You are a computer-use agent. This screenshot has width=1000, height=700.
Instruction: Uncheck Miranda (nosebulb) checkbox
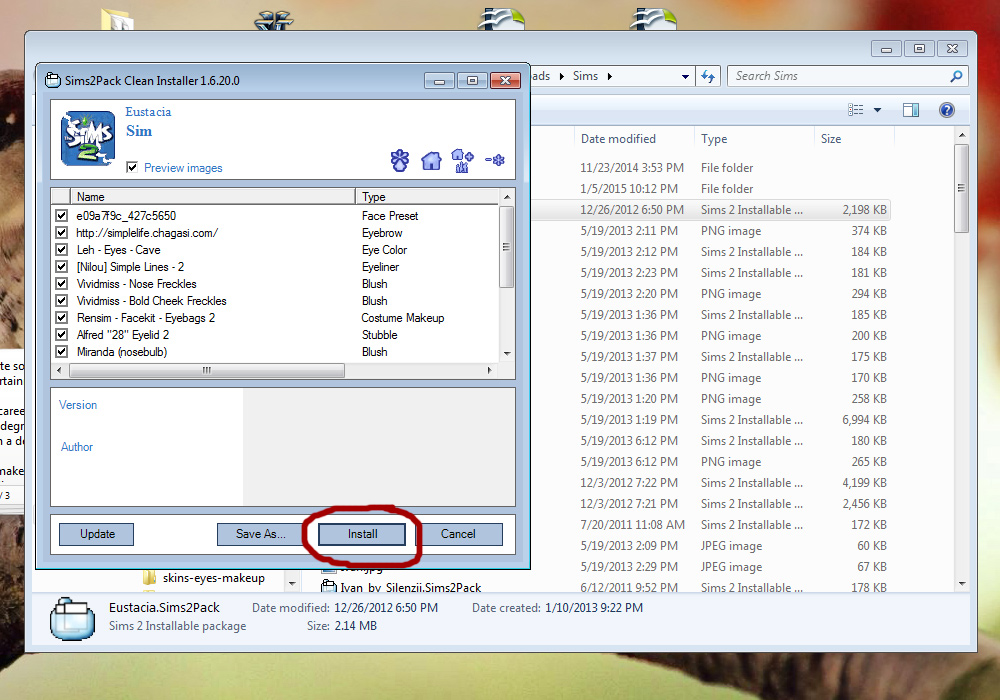click(x=61, y=351)
